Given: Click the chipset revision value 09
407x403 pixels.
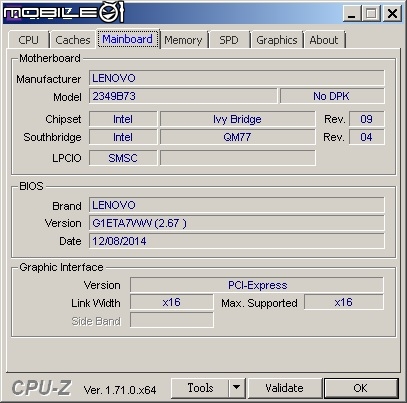Looking at the screenshot, I should (366, 119).
